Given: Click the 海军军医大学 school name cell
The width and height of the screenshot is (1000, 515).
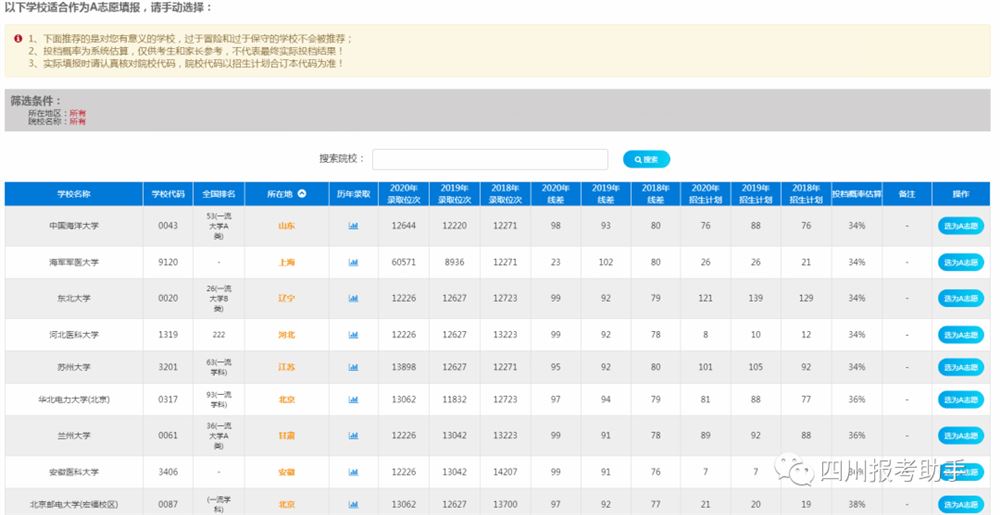Looking at the screenshot, I should [73, 263].
